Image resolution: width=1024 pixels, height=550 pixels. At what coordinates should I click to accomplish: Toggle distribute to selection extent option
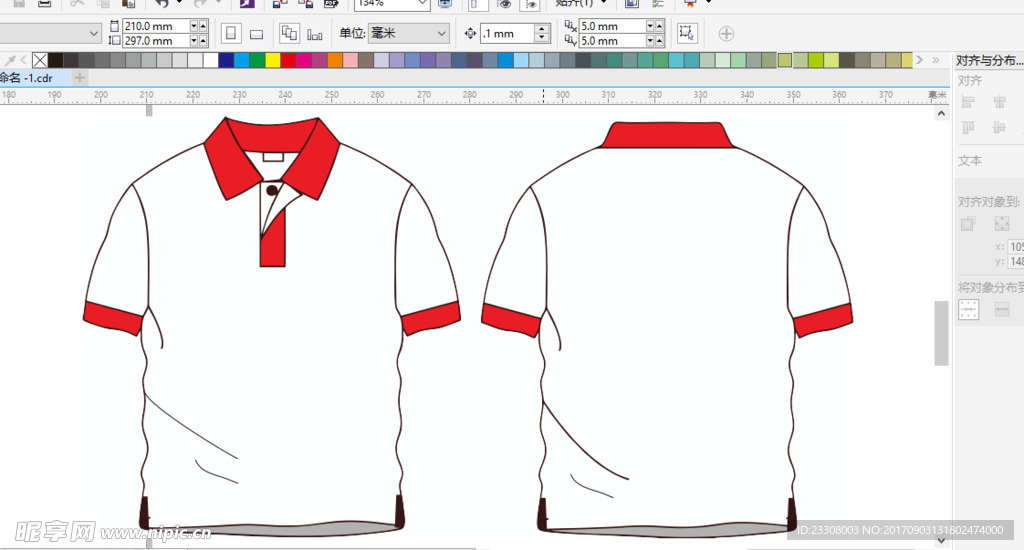968,311
